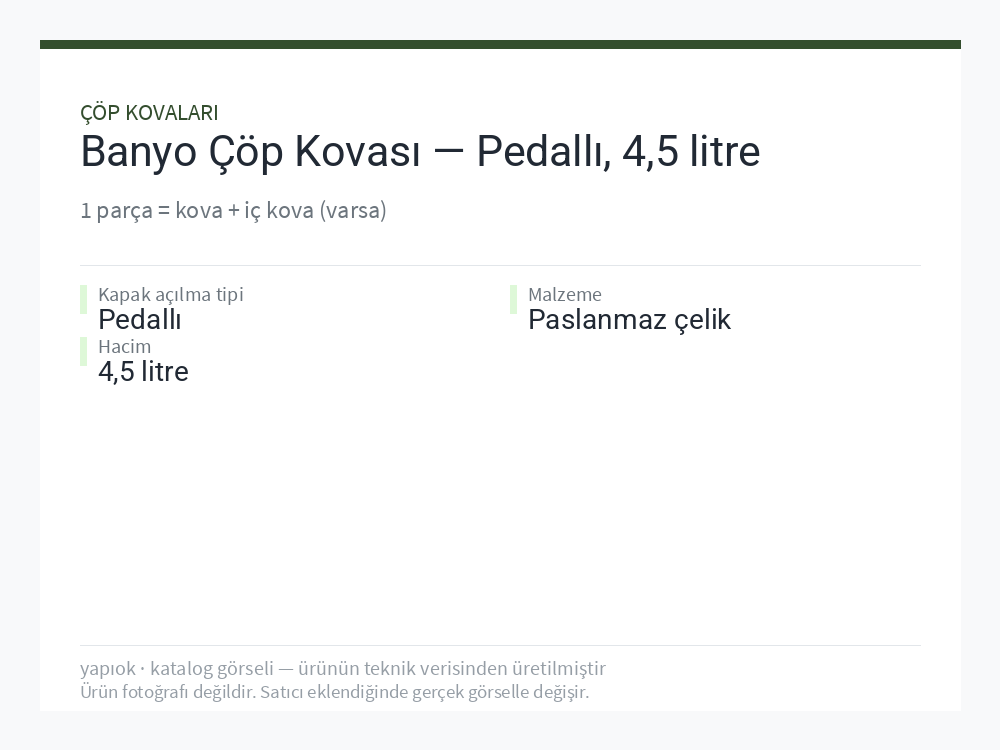Click the word 'Pedallı' in the title

click(543, 152)
